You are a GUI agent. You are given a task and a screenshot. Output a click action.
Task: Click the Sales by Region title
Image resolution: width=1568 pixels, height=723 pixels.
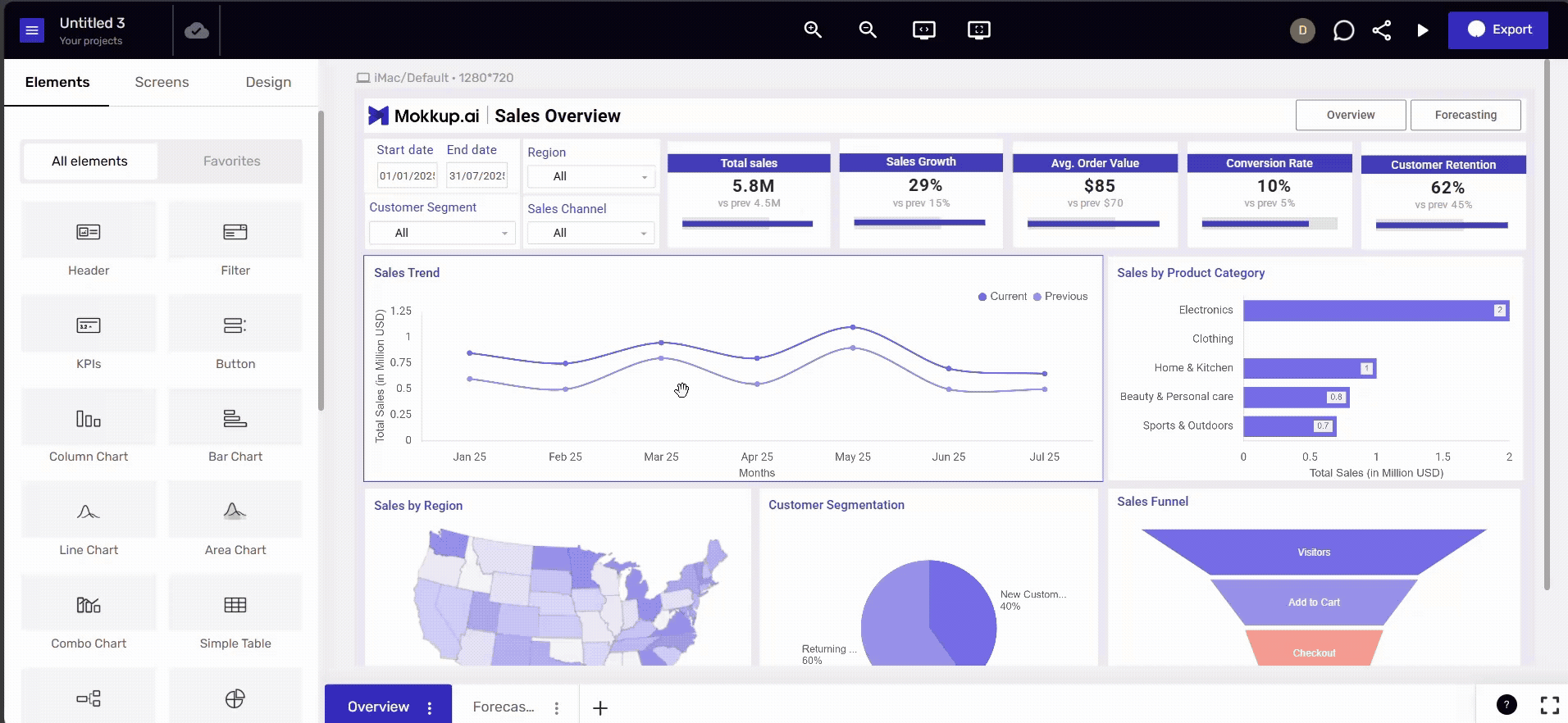[418, 506]
